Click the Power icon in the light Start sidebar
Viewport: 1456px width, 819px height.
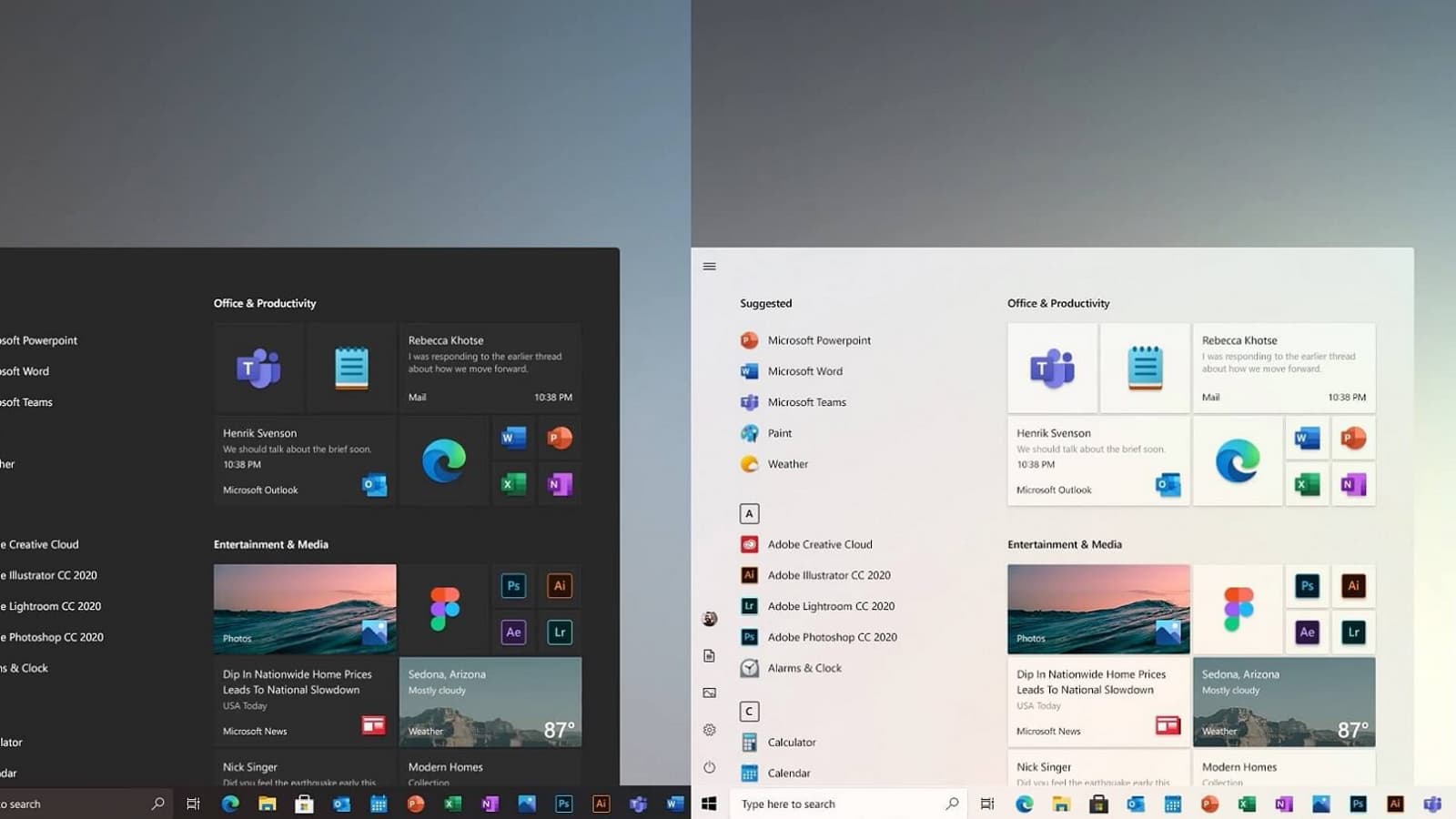pyautogui.click(x=710, y=767)
